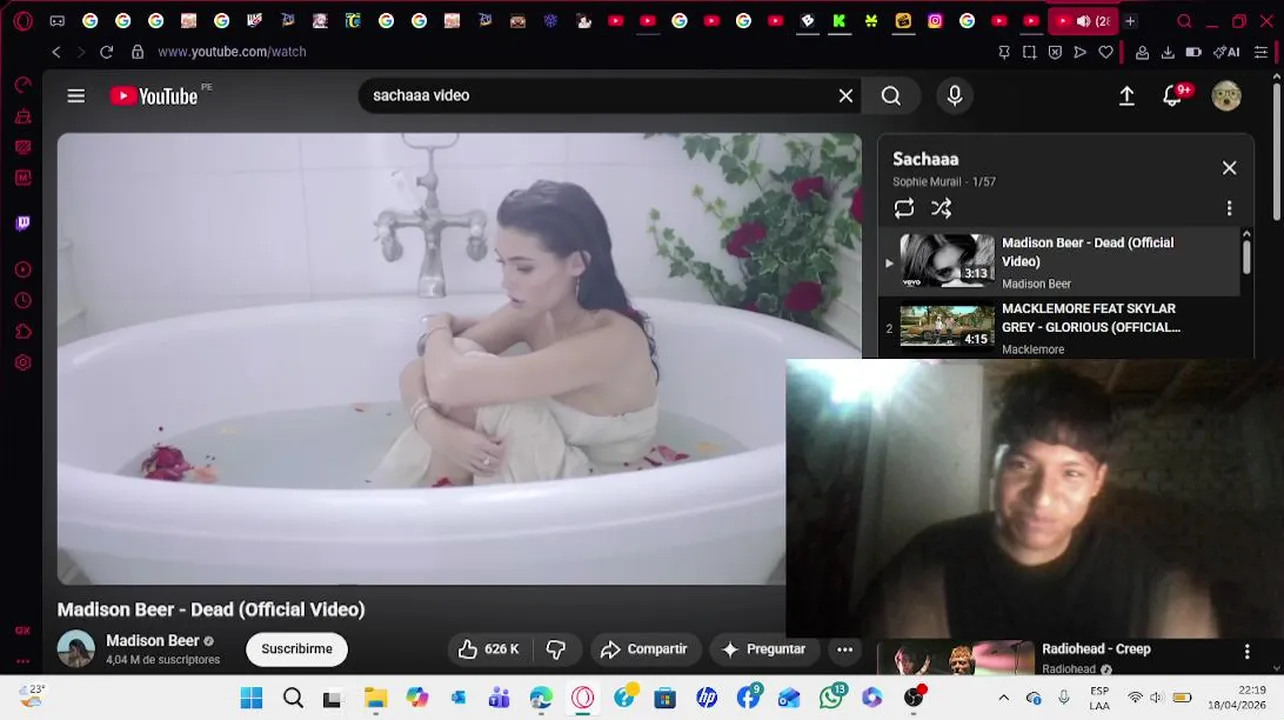Switch to the Instagram tab
Viewport: 1284px width, 720px height.
tap(935, 21)
